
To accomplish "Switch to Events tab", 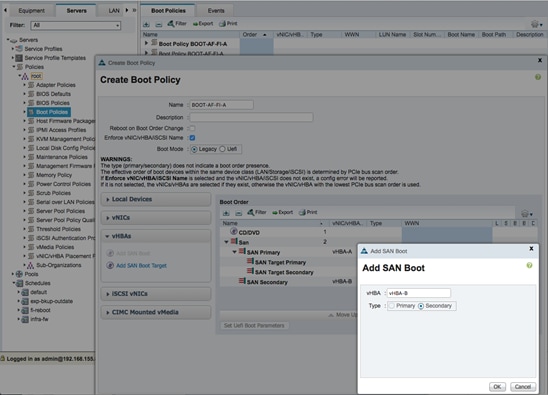I will (216, 10).
